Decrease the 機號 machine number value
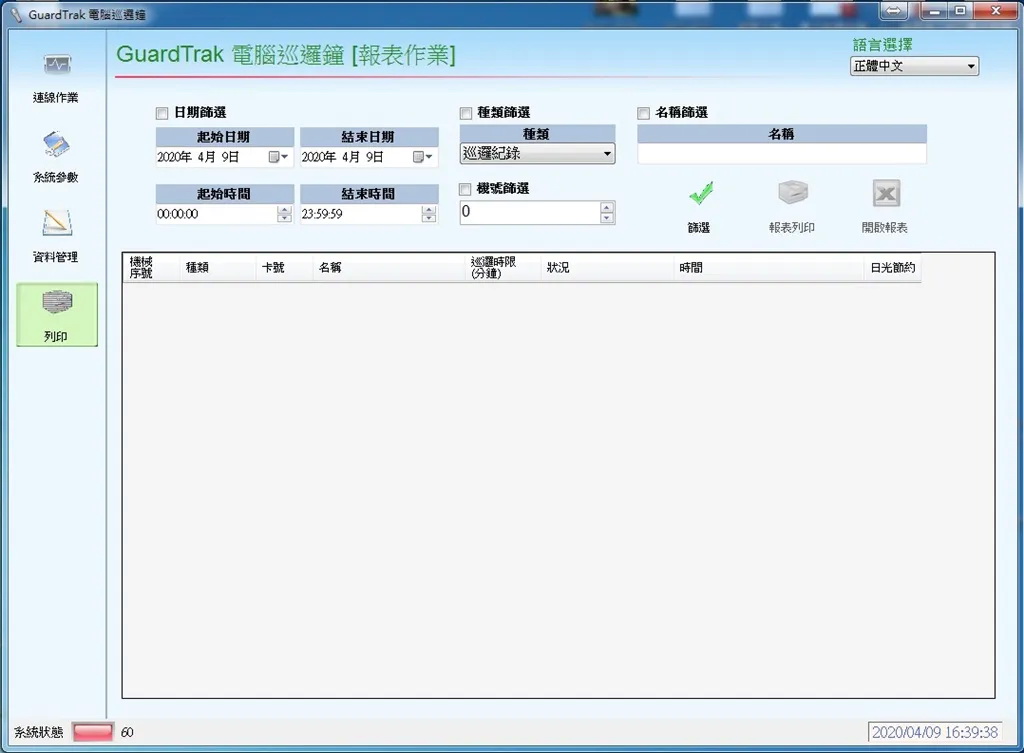This screenshot has height=753, width=1024. click(607, 217)
